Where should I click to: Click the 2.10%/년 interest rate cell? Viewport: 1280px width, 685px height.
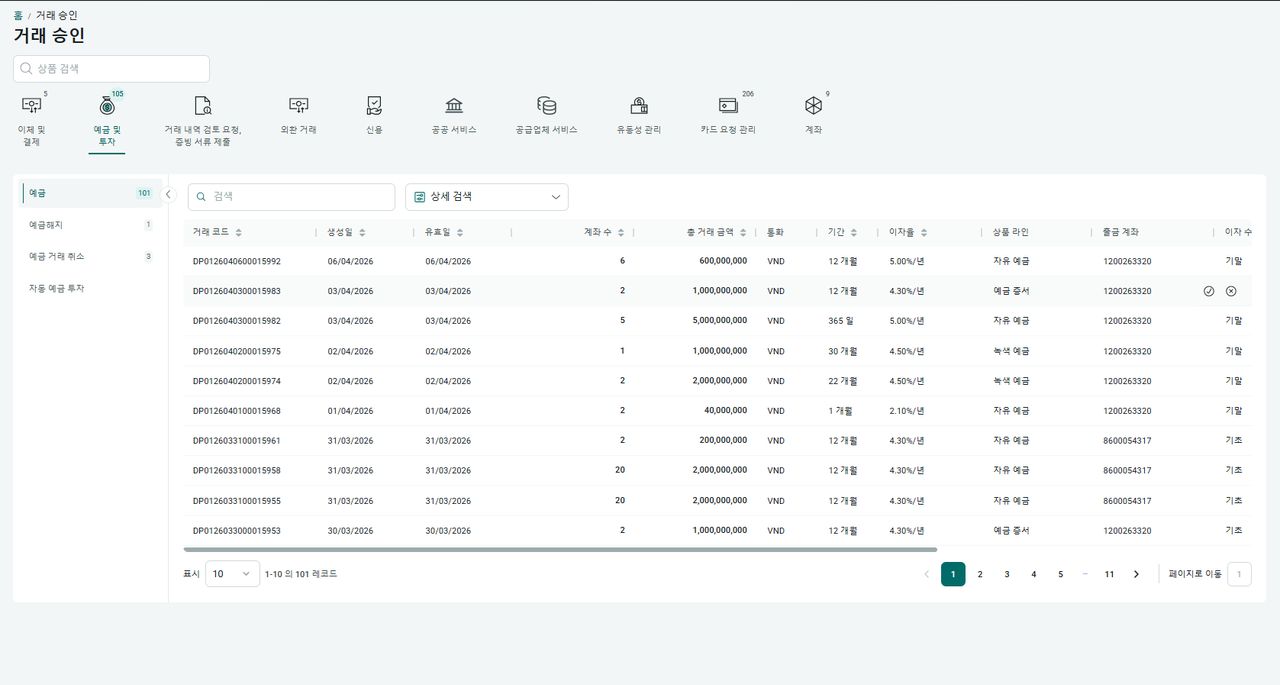point(907,411)
